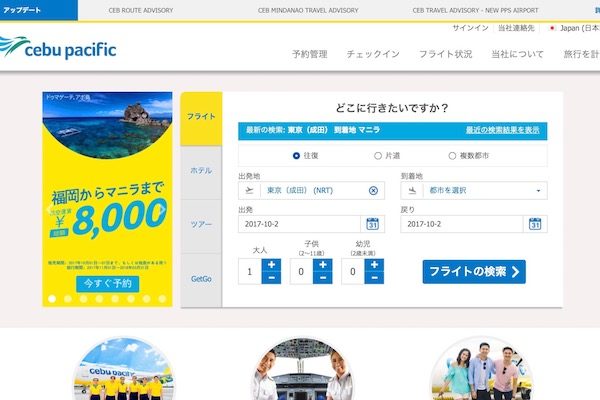Open the travelers group circular thumbnail
The width and height of the screenshot is (600, 400).
[x=482, y=369]
